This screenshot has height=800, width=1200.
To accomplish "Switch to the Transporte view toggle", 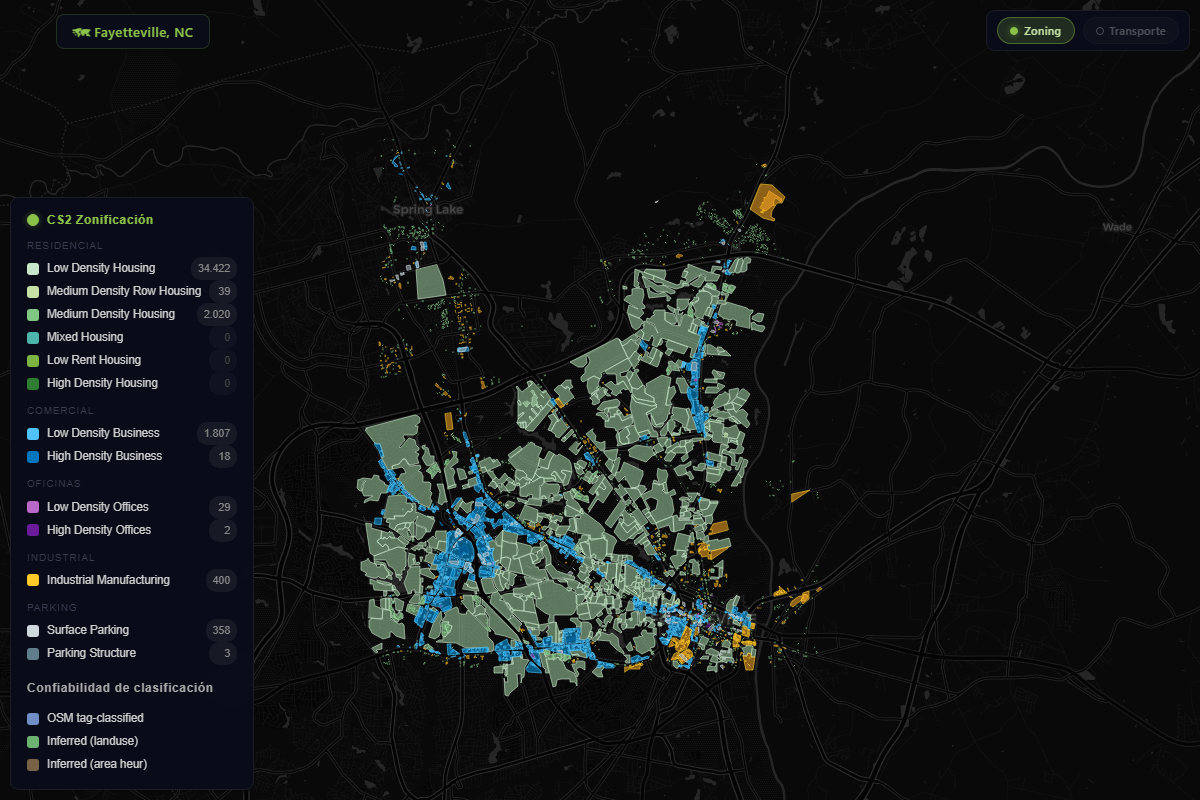I will [x=1131, y=31].
